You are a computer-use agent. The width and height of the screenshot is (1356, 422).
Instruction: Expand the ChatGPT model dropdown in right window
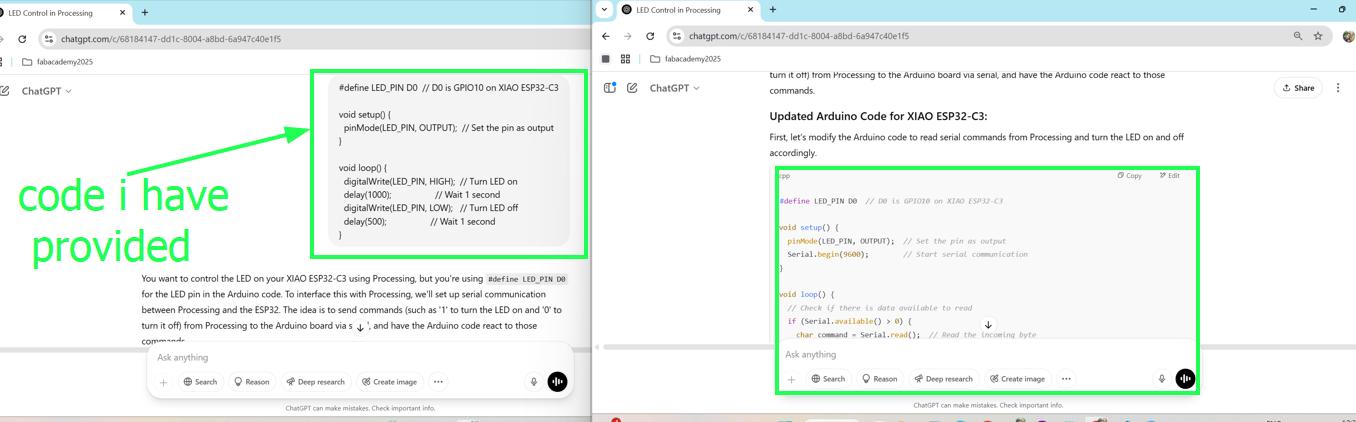(x=675, y=88)
